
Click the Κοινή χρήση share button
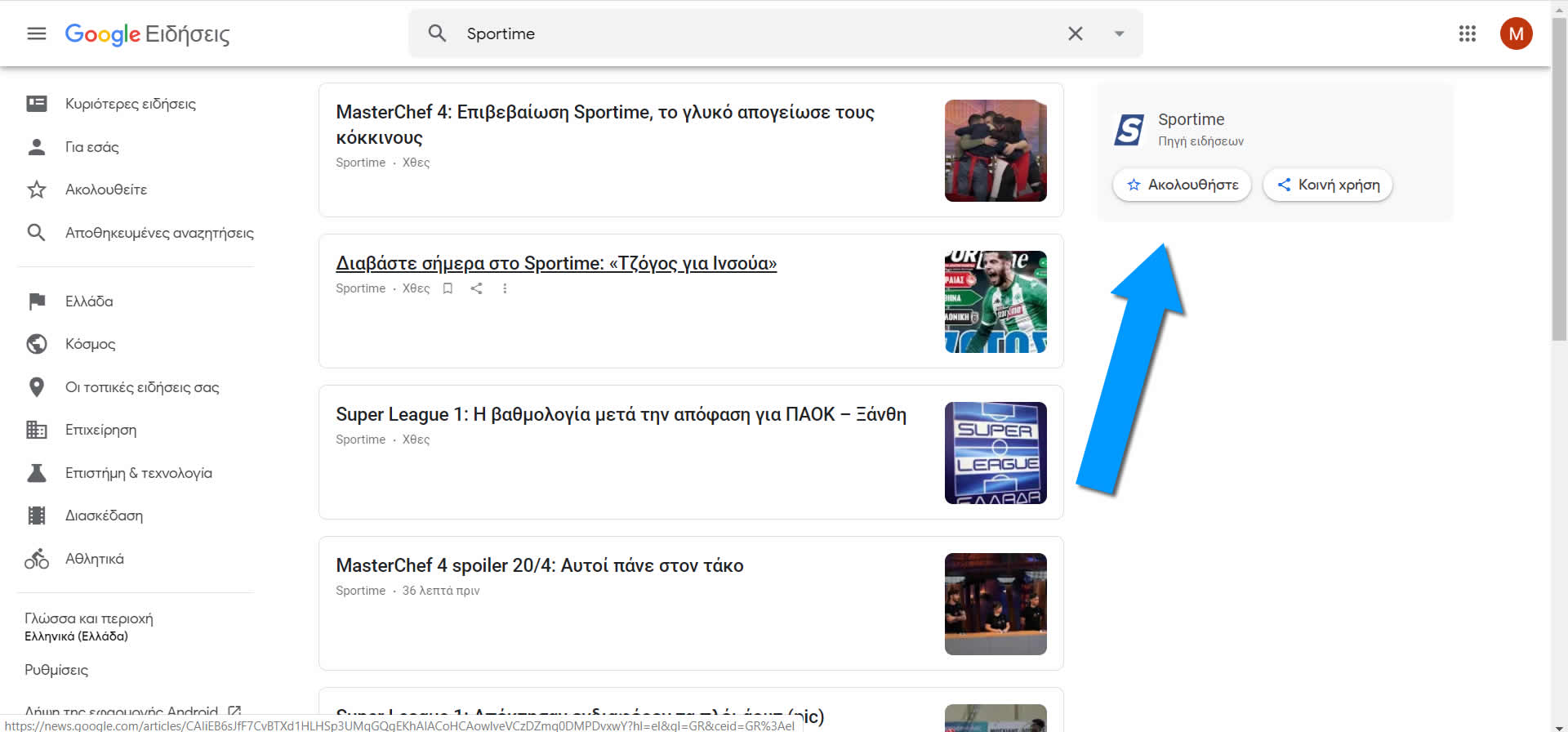pyautogui.click(x=1328, y=185)
